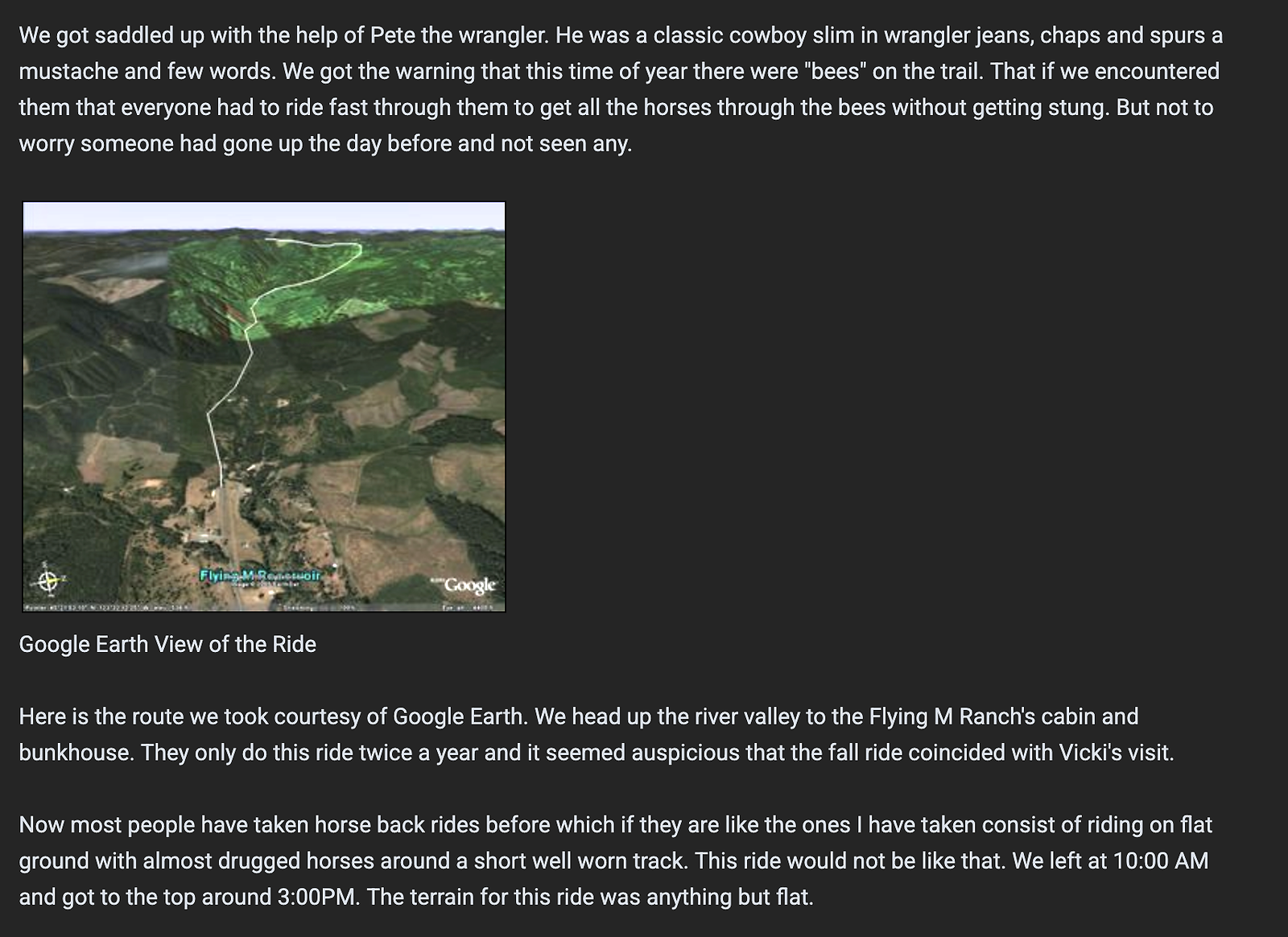The width and height of the screenshot is (1288, 937).
Task: Click "Flying M Ranch's cabin" in the paragraph
Action: point(982,716)
